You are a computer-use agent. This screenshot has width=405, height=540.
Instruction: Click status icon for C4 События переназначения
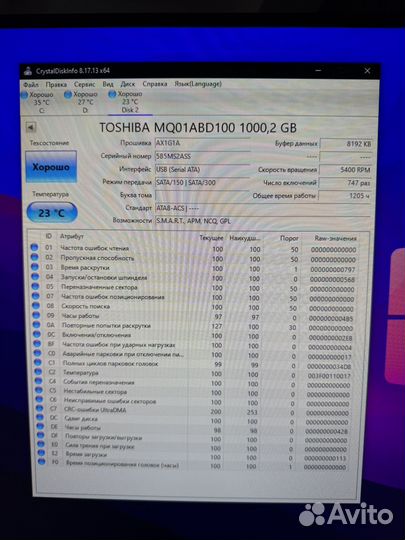39,381
